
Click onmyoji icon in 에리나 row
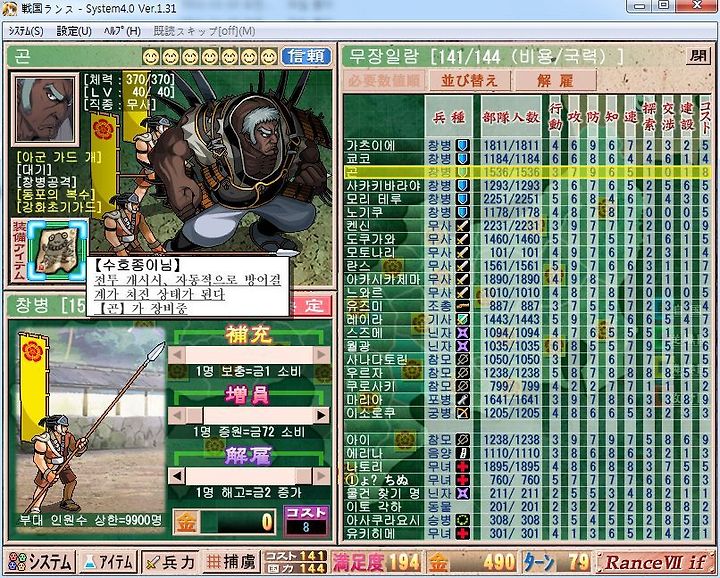pyautogui.click(x=462, y=453)
